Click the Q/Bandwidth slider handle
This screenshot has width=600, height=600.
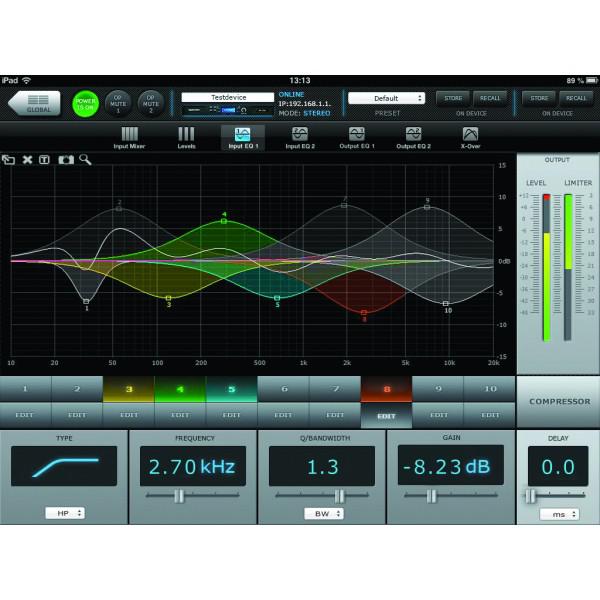pos(339,496)
